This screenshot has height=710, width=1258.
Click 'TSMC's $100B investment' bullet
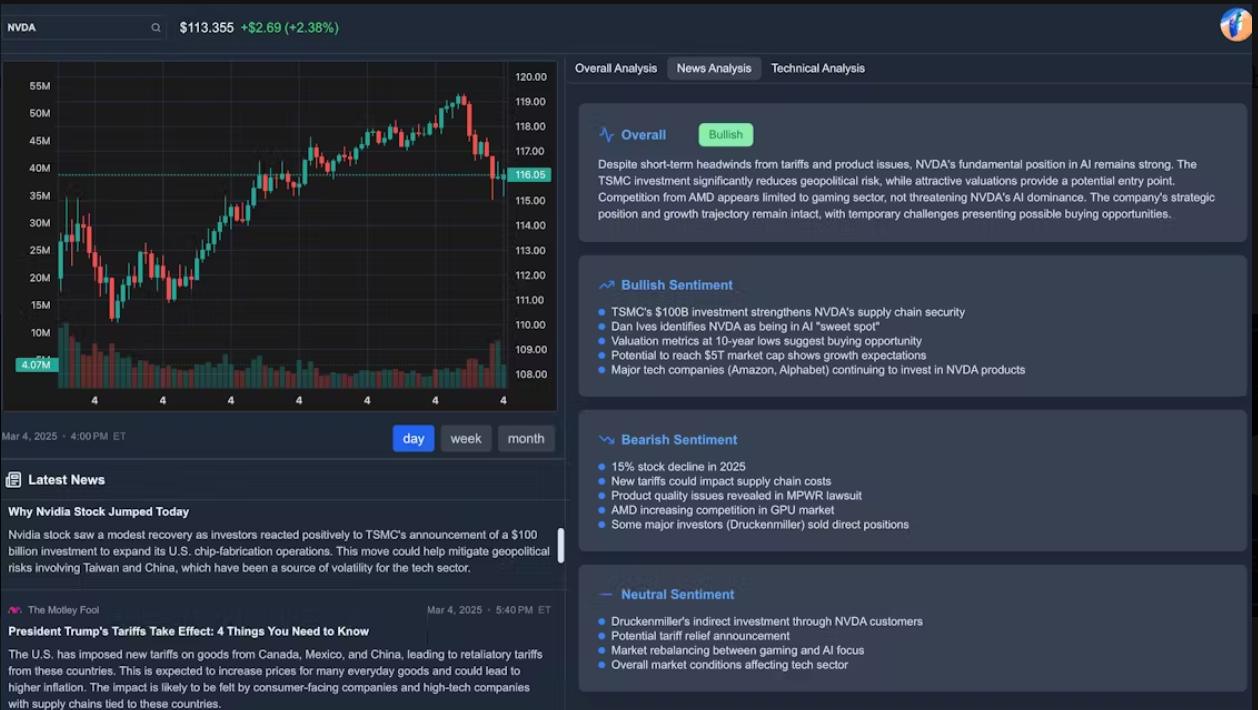[x=788, y=312]
